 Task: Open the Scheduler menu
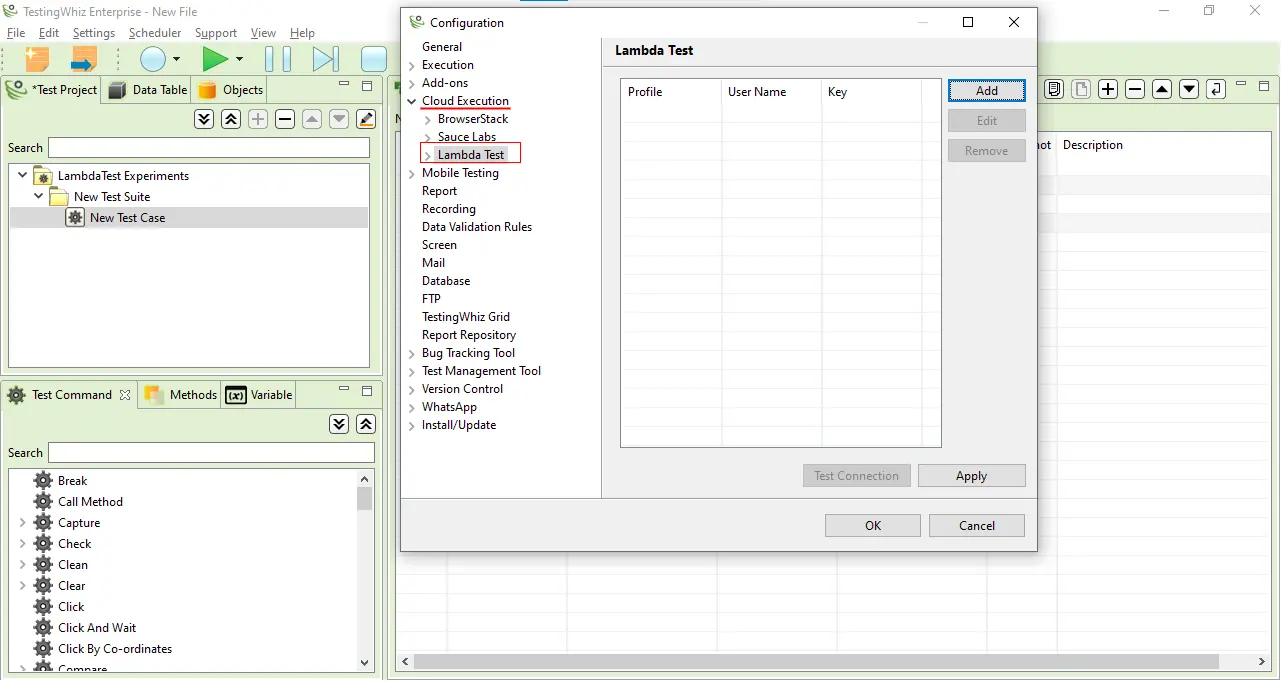(155, 32)
